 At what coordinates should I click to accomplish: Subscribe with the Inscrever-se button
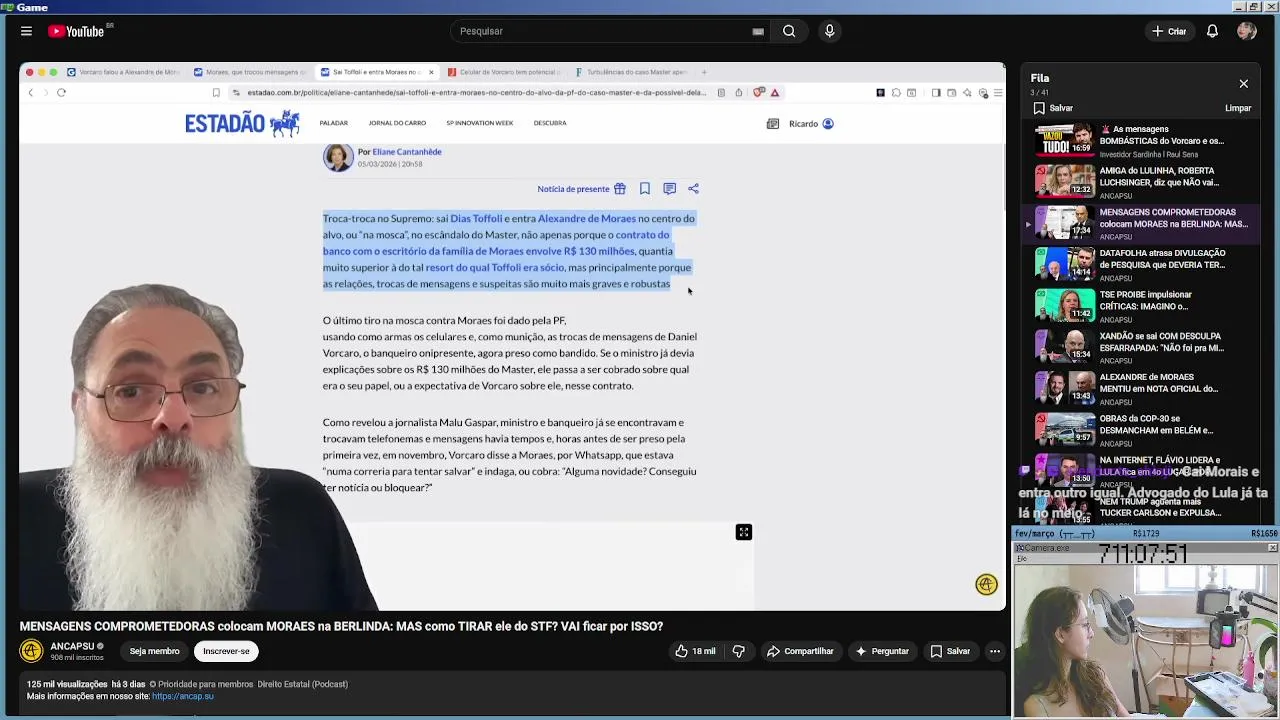point(226,651)
